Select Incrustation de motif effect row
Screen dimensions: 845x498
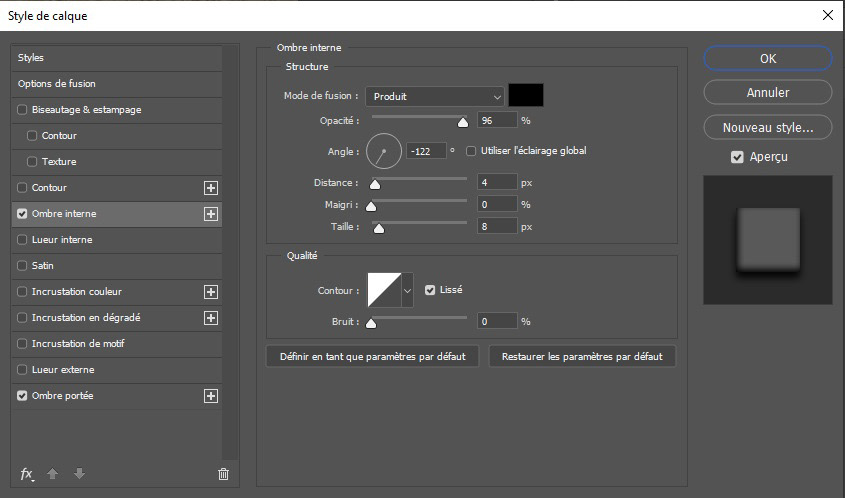[x=117, y=343]
